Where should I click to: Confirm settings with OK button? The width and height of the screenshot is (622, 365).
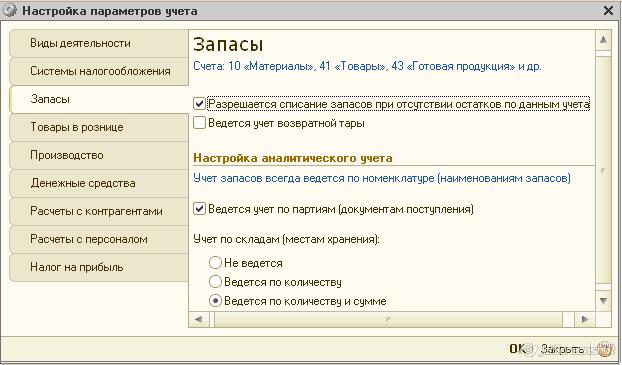[x=517, y=349]
